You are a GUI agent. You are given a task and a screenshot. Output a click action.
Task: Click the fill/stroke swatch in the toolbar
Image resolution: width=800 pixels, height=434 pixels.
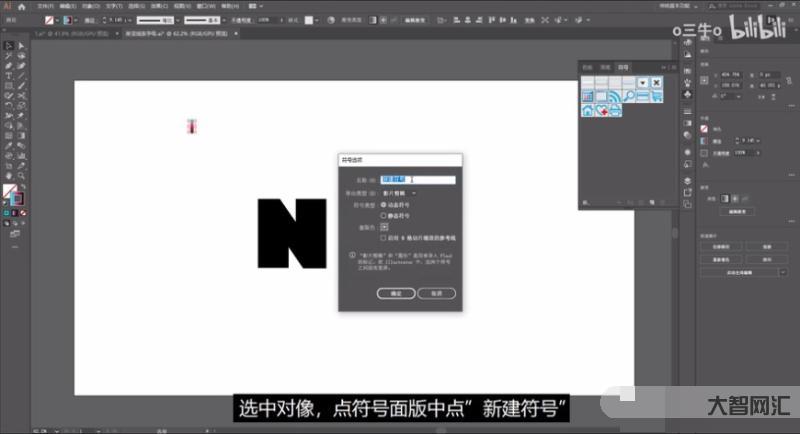pyautogui.click(x=11, y=192)
